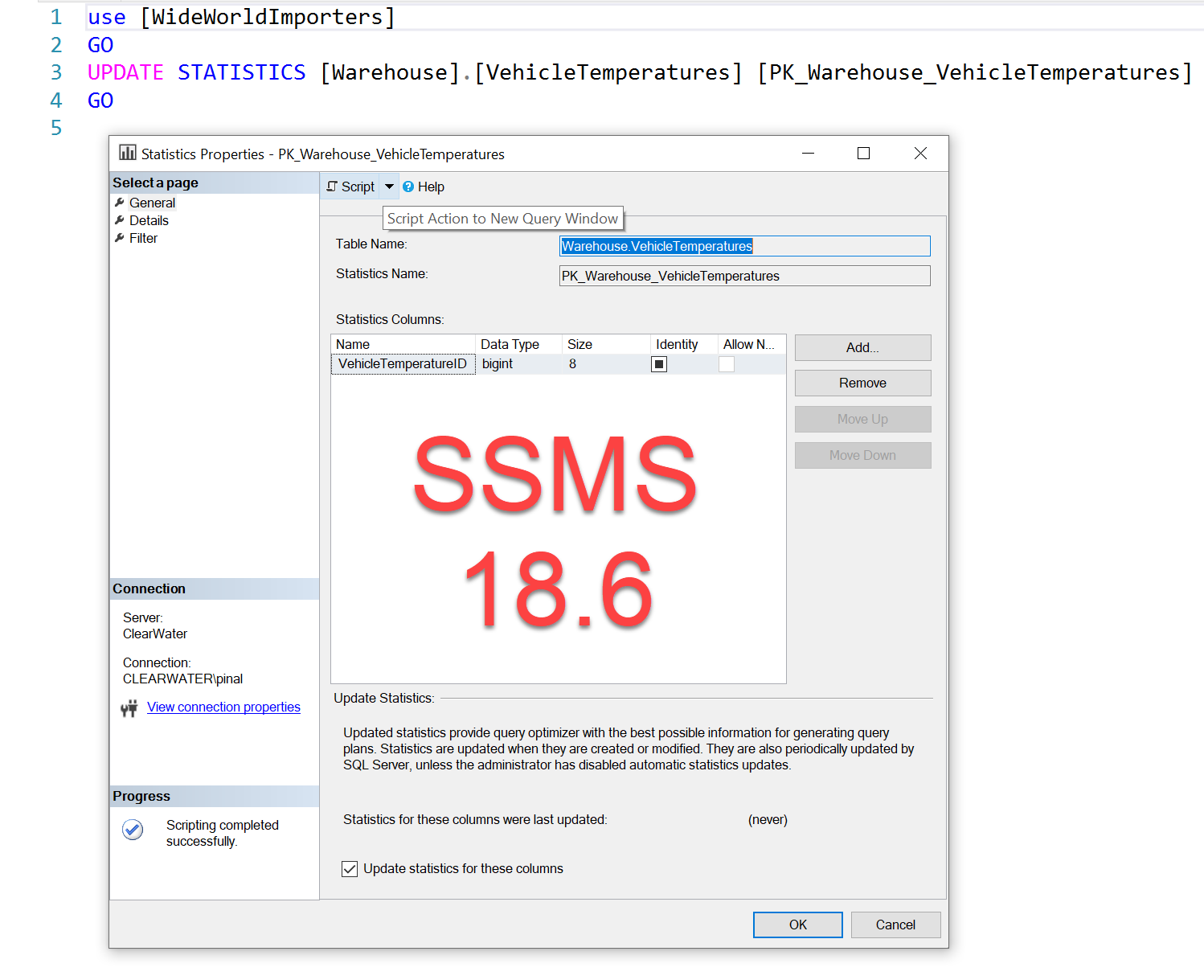The height and width of the screenshot is (980, 1204).
Task: Click [PK_Warehouse_VehicleTemperatures] in the query editor
Action: pyautogui.click(x=974, y=72)
